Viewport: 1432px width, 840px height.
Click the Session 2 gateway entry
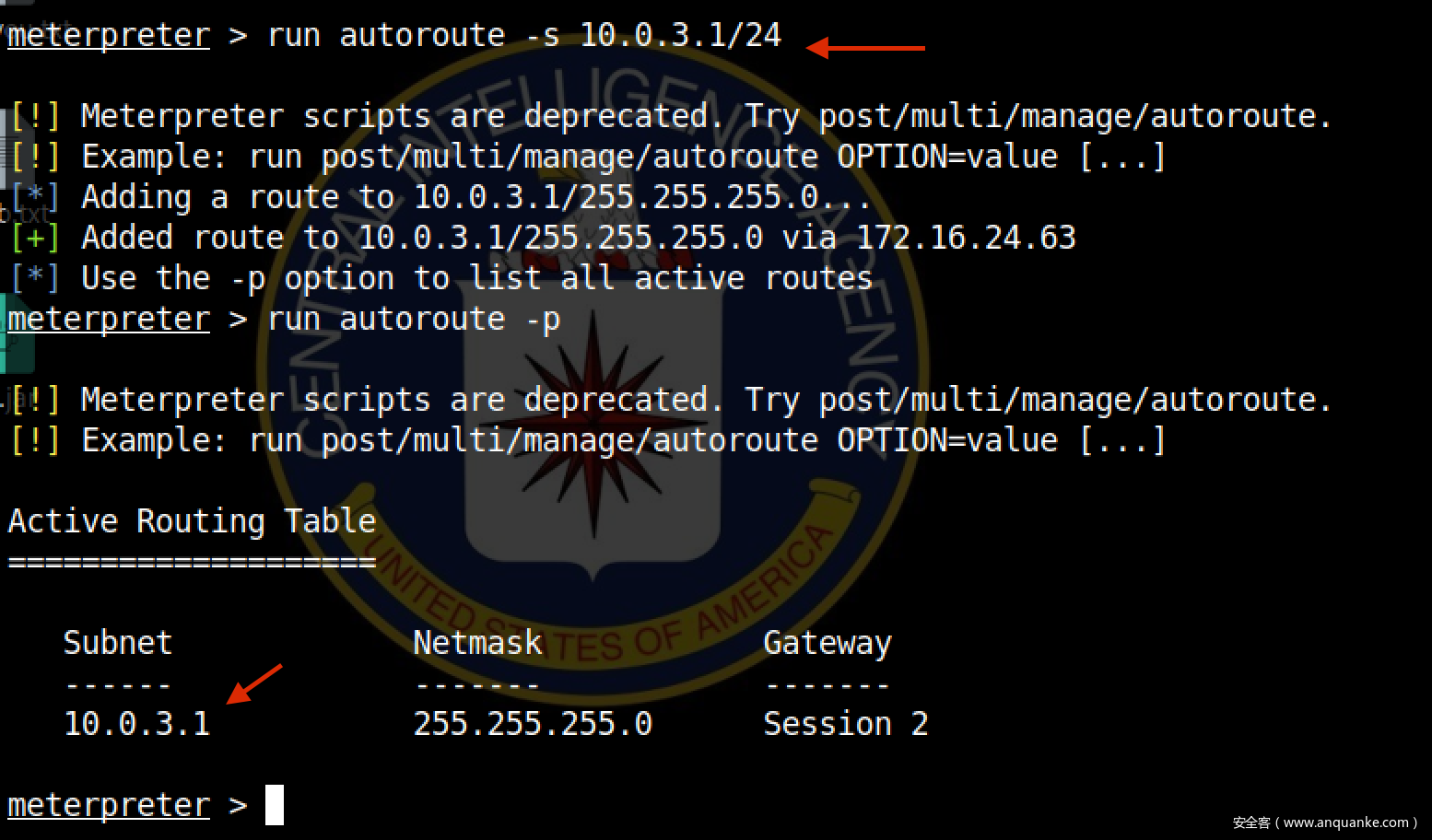point(845,723)
